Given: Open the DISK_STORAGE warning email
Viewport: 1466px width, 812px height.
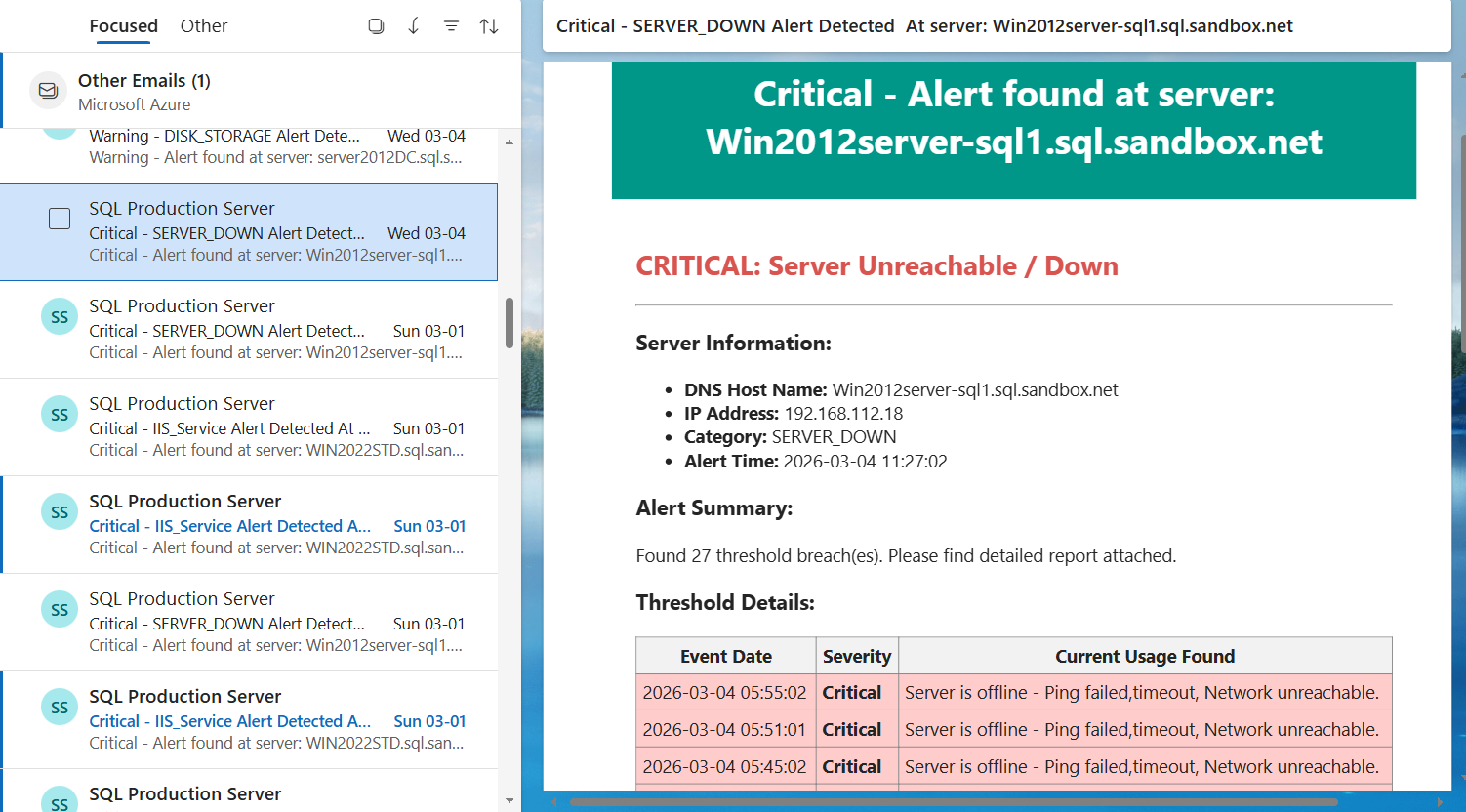Looking at the screenshot, I should (x=277, y=146).
